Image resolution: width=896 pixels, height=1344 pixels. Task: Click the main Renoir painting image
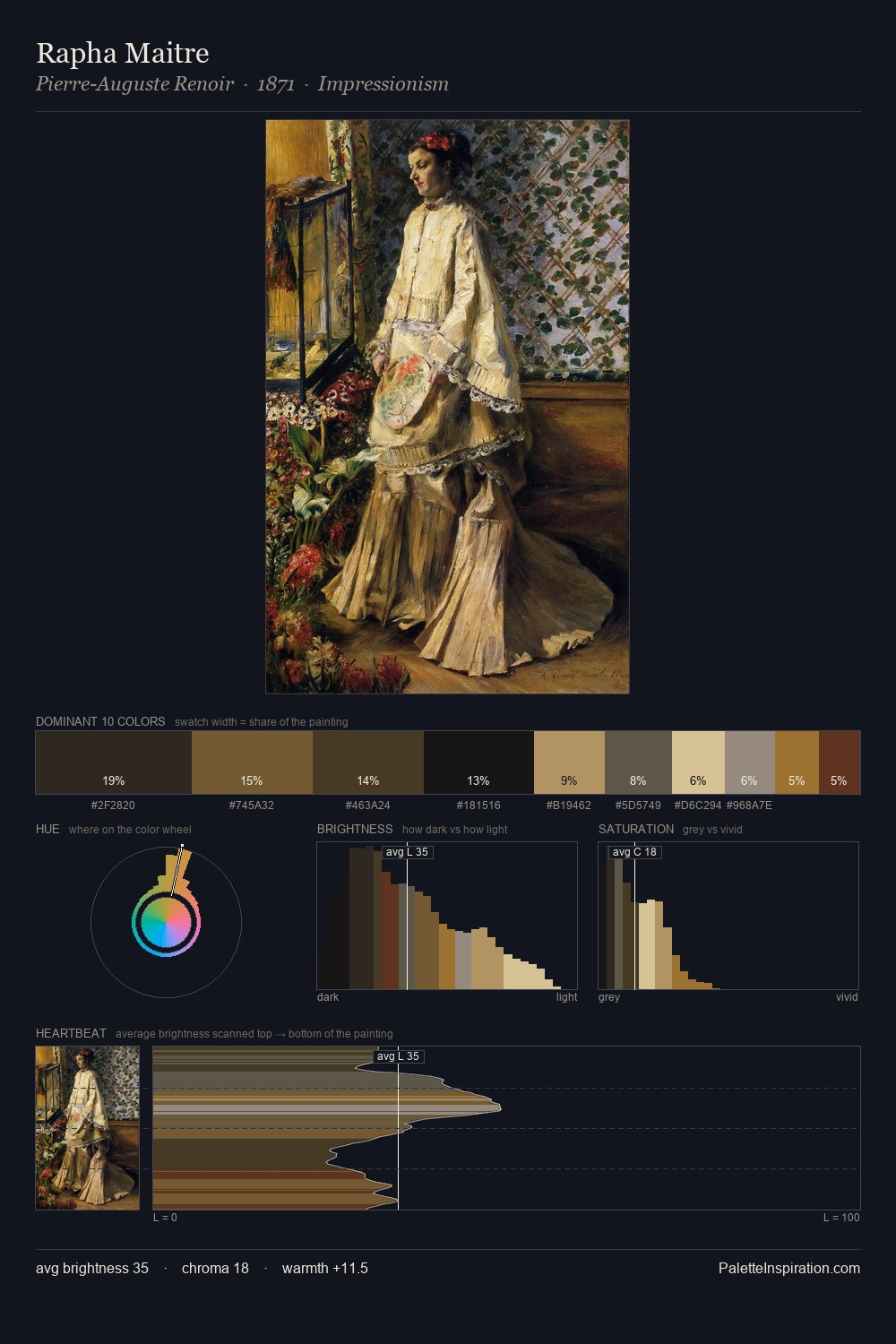[x=447, y=407]
